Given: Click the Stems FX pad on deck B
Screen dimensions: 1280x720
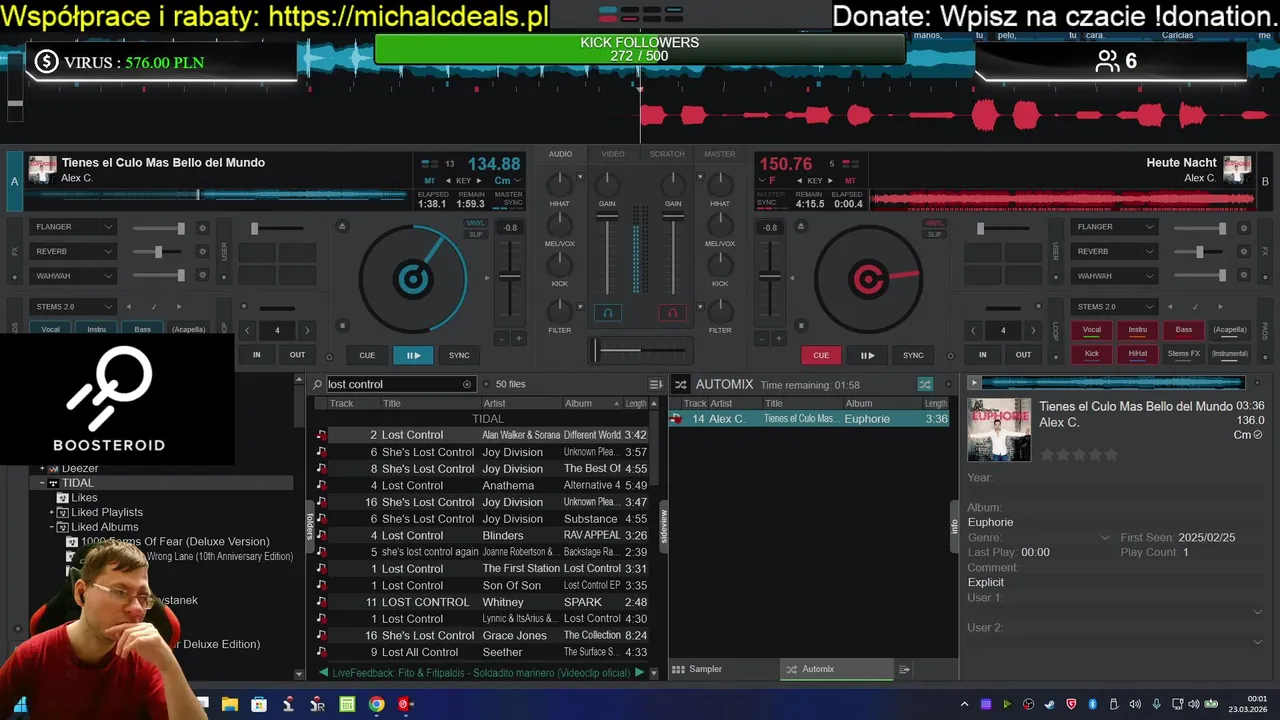Looking at the screenshot, I should tap(1184, 353).
